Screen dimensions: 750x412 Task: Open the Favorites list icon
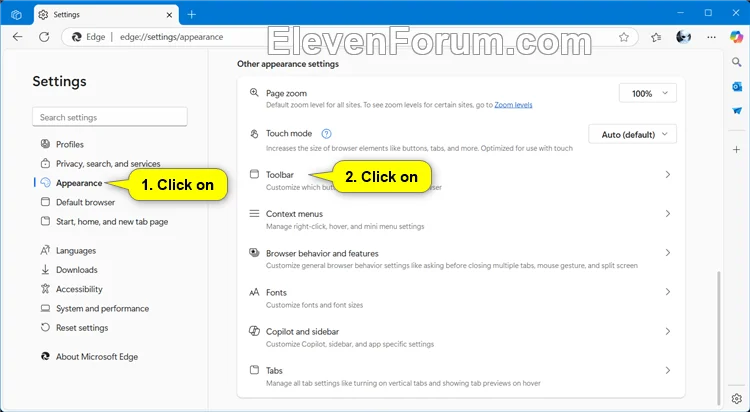(656, 37)
